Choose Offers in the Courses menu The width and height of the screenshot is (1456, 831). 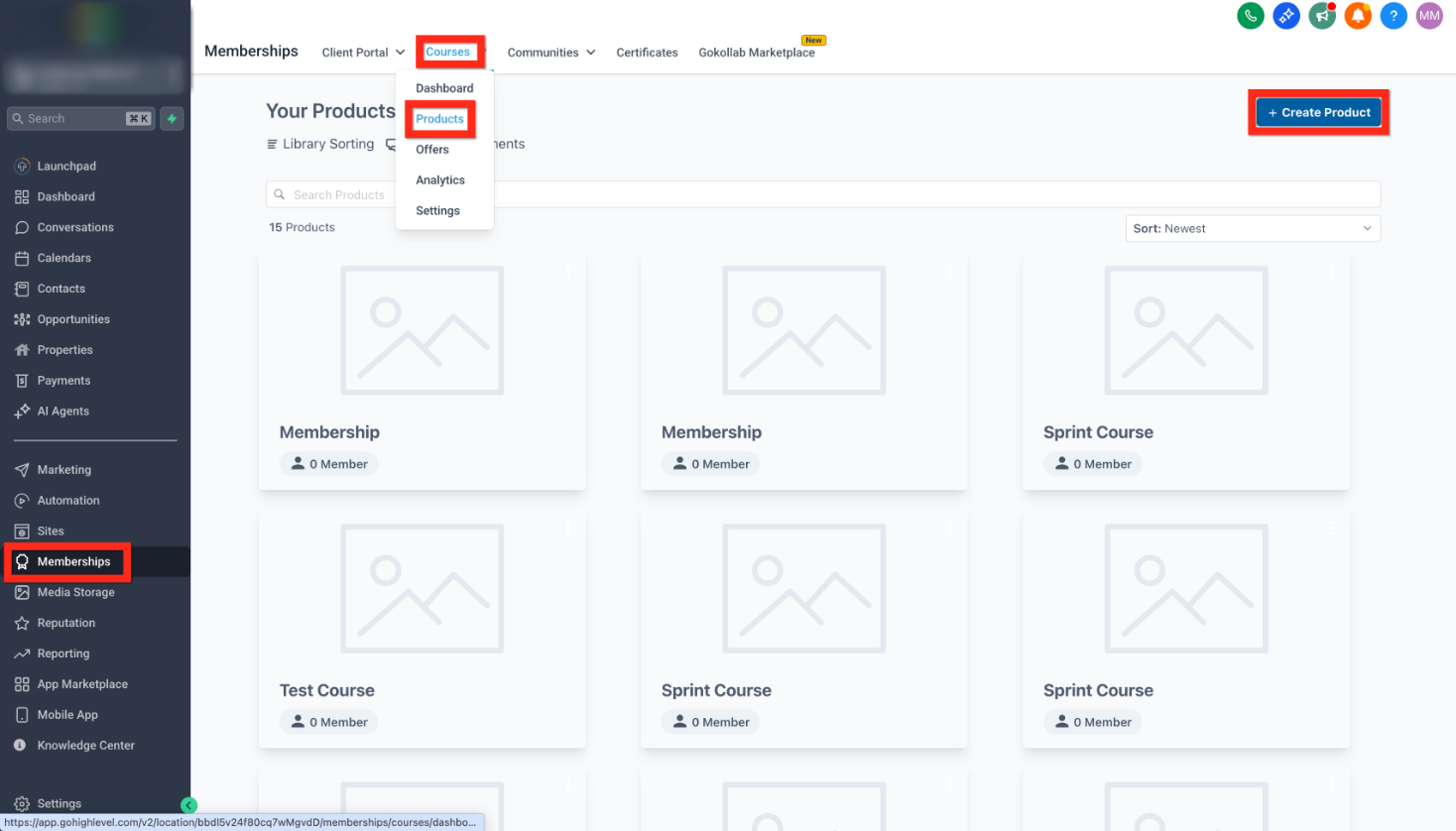(432, 150)
